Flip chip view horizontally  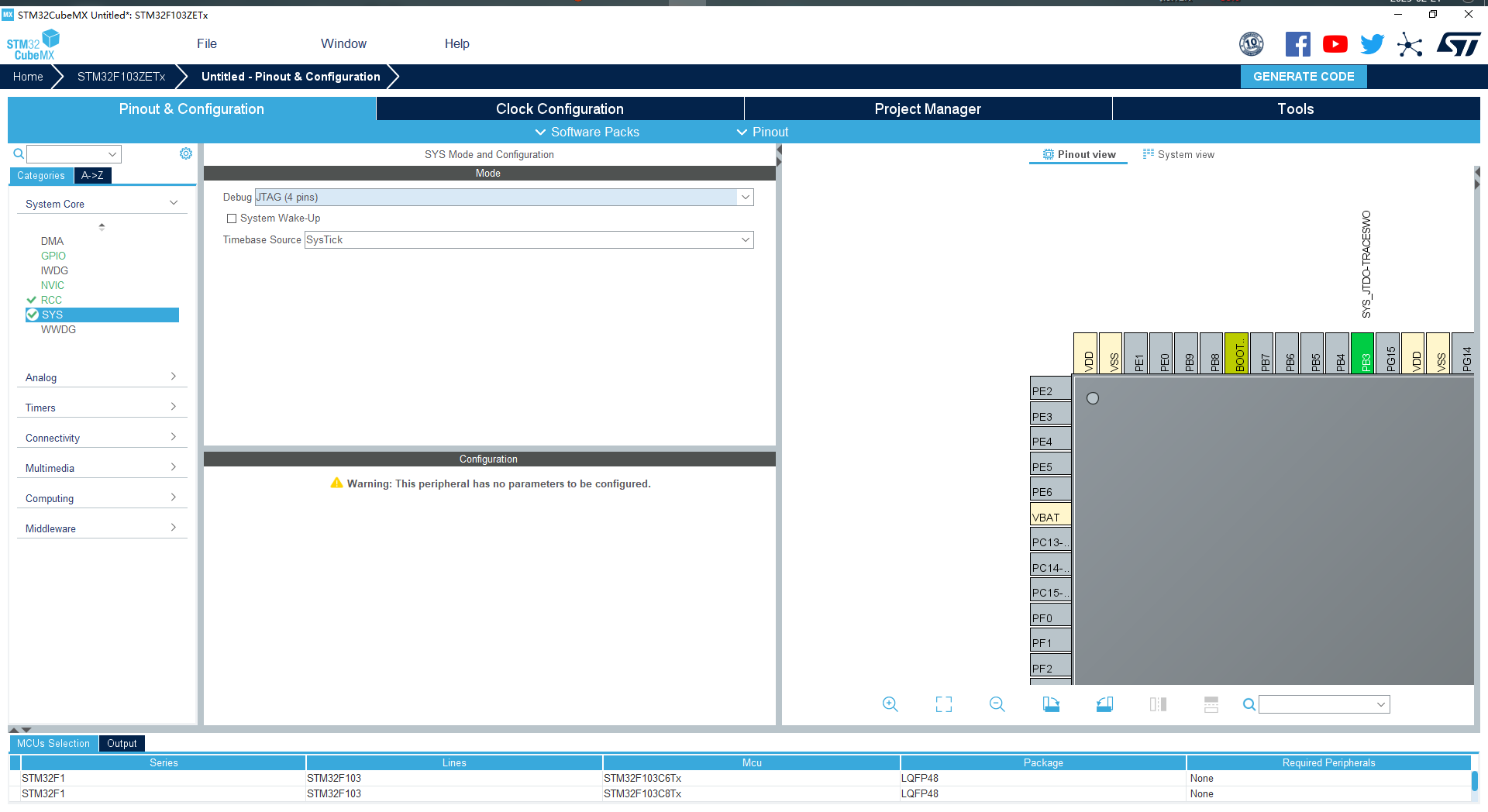point(1158,704)
